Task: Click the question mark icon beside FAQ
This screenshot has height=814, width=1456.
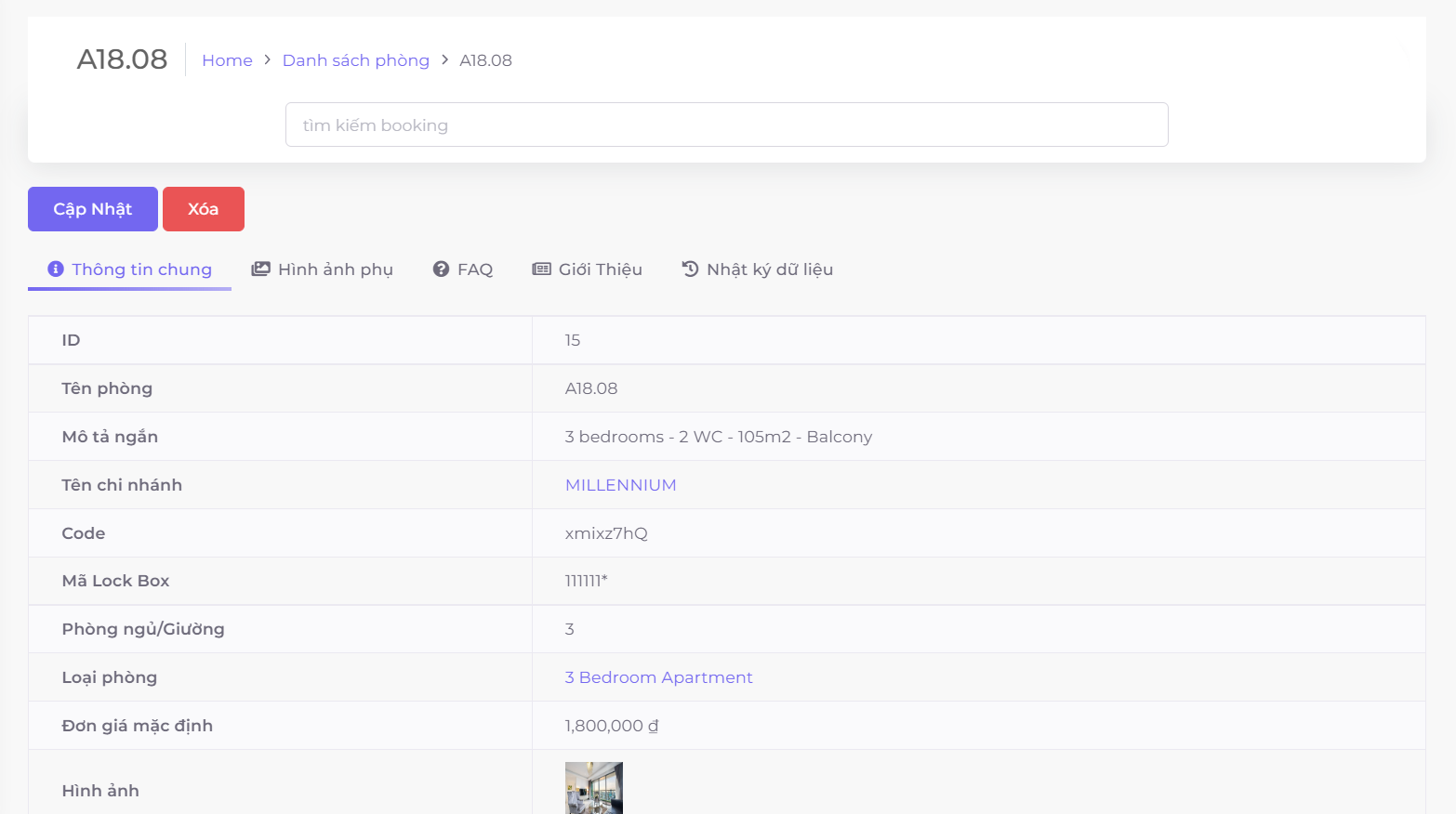Action: click(441, 269)
